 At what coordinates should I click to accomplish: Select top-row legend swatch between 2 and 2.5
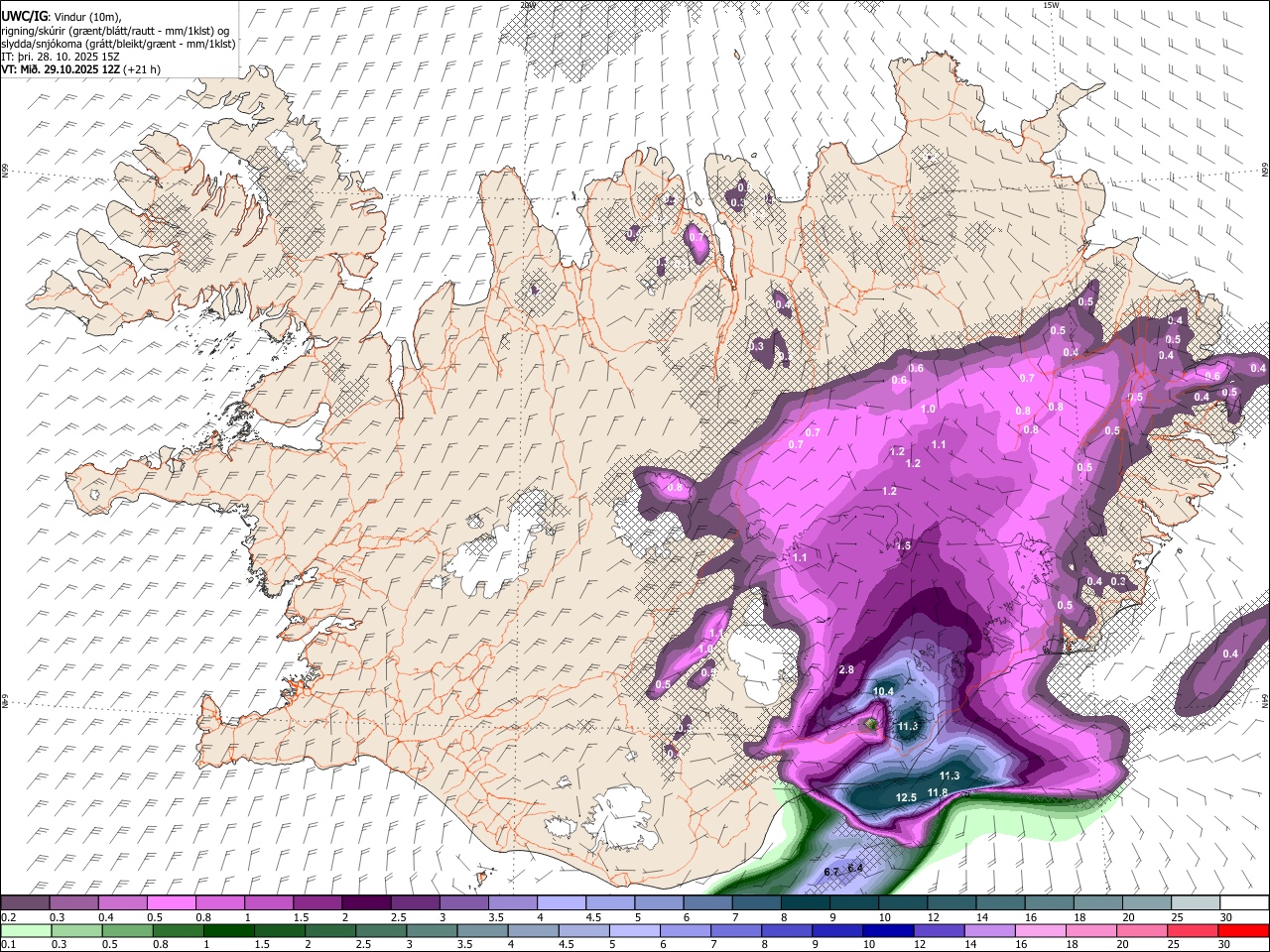click(x=366, y=903)
